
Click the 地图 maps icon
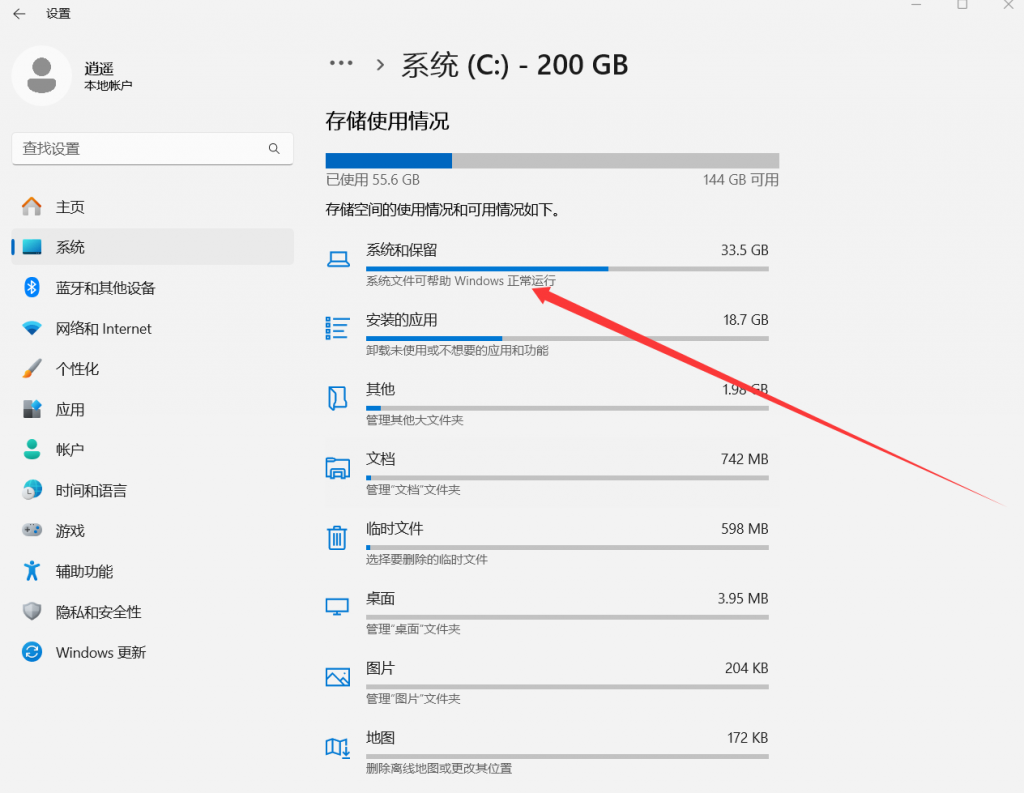tap(337, 746)
